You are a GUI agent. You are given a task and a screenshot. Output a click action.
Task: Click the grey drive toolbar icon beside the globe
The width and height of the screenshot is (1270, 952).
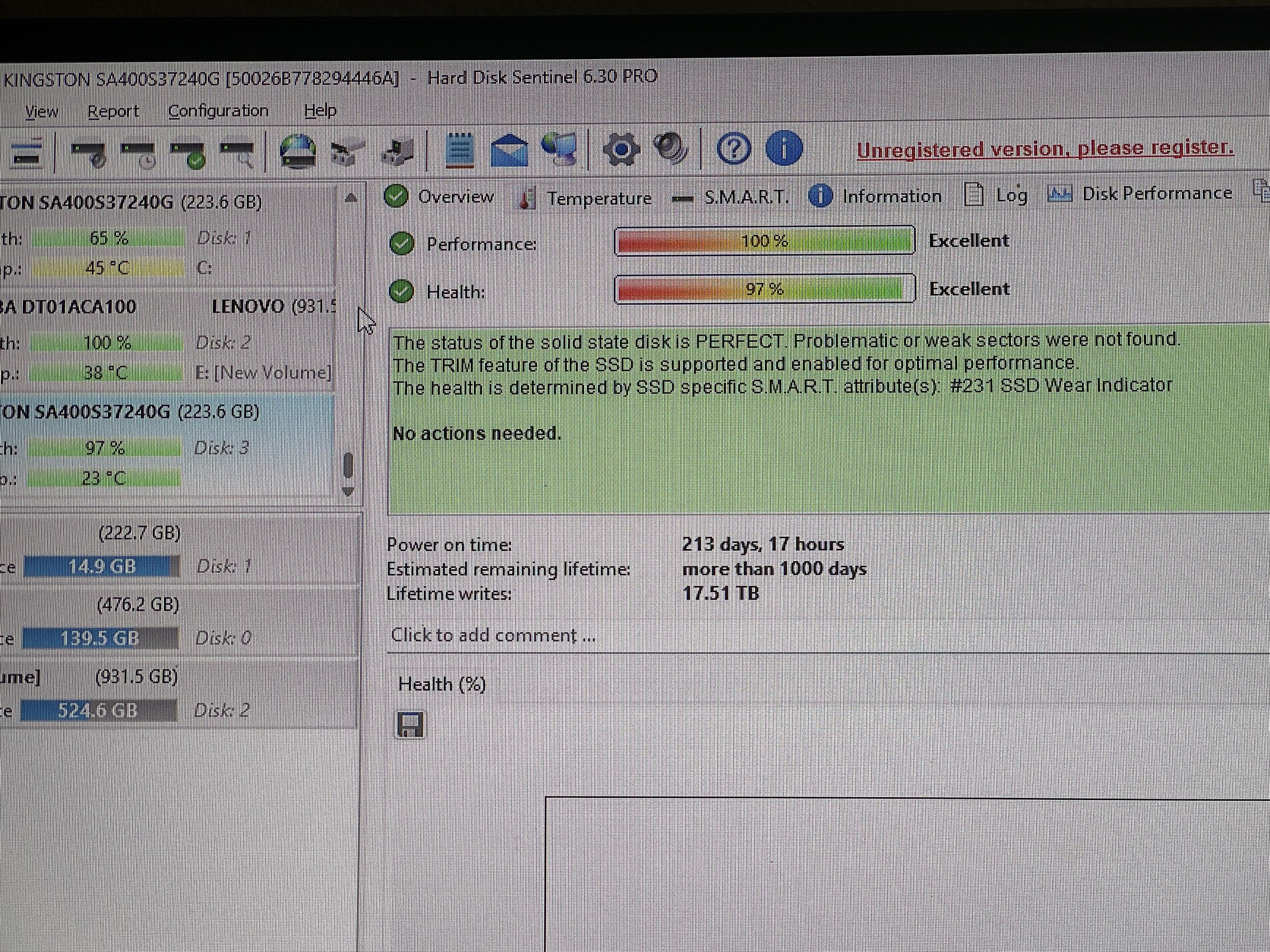(348, 152)
